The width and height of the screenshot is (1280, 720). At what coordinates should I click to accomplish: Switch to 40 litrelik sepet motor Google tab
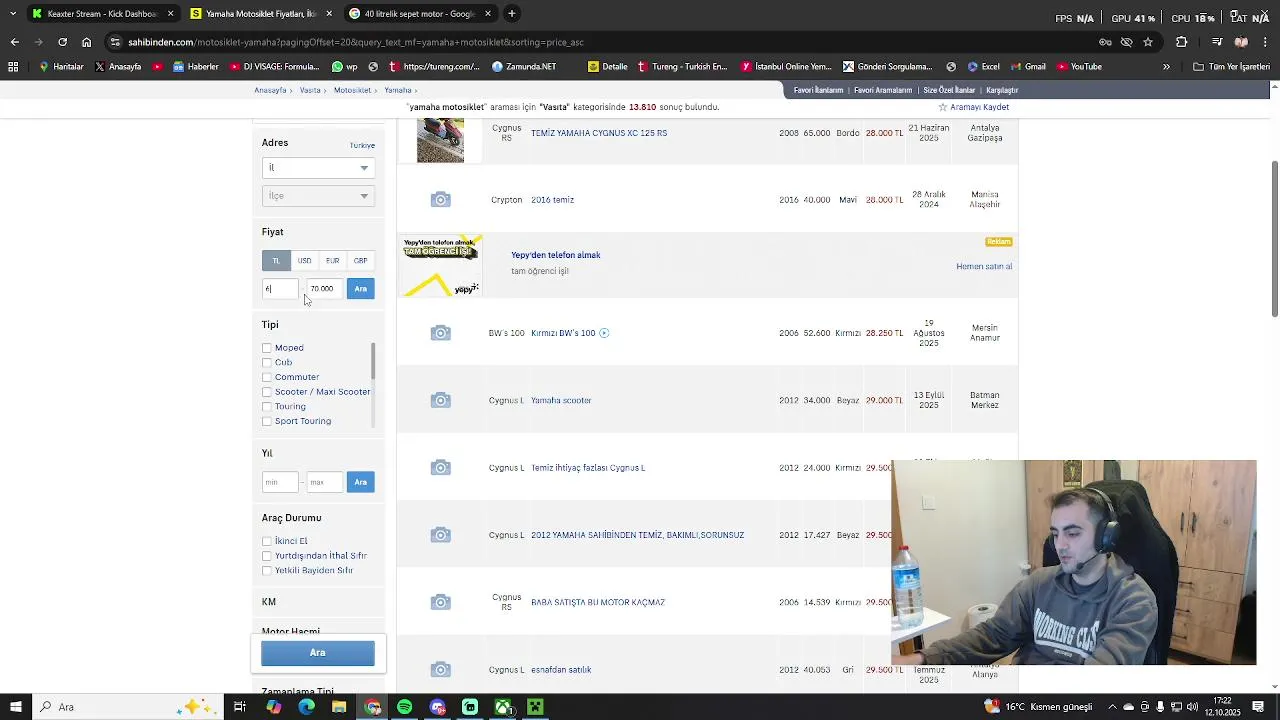pos(420,14)
